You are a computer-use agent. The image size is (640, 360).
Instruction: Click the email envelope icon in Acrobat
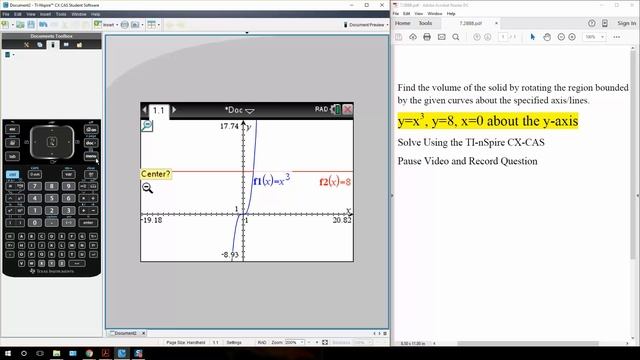442,37
